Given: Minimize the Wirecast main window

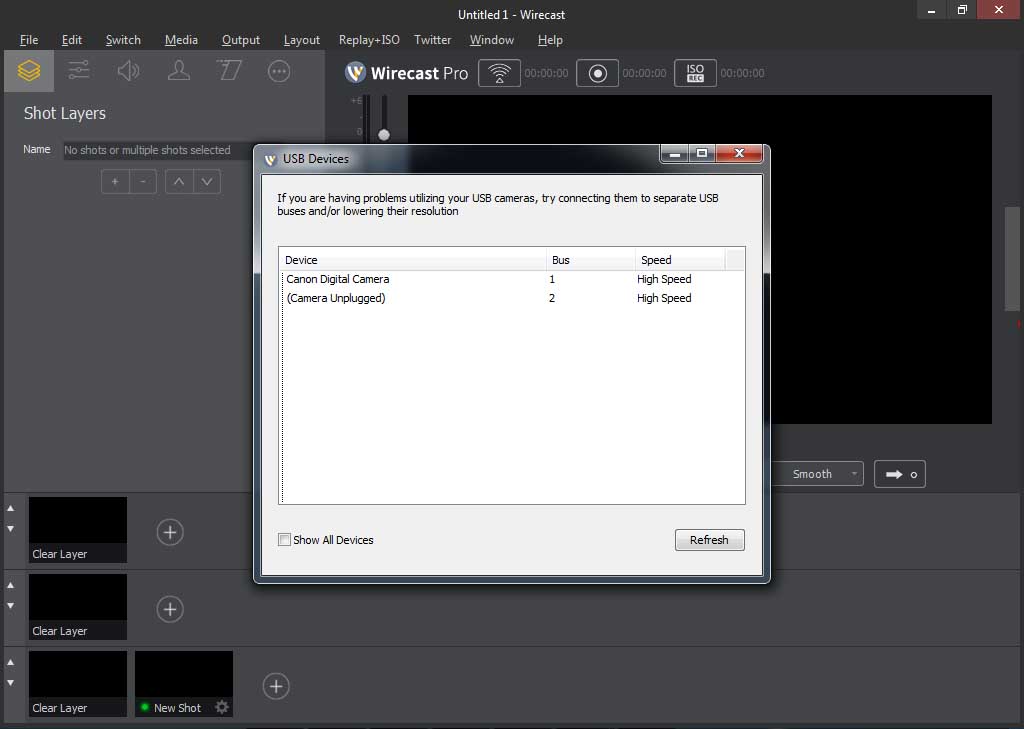Looking at the screenshot, I should click(932, 10).
